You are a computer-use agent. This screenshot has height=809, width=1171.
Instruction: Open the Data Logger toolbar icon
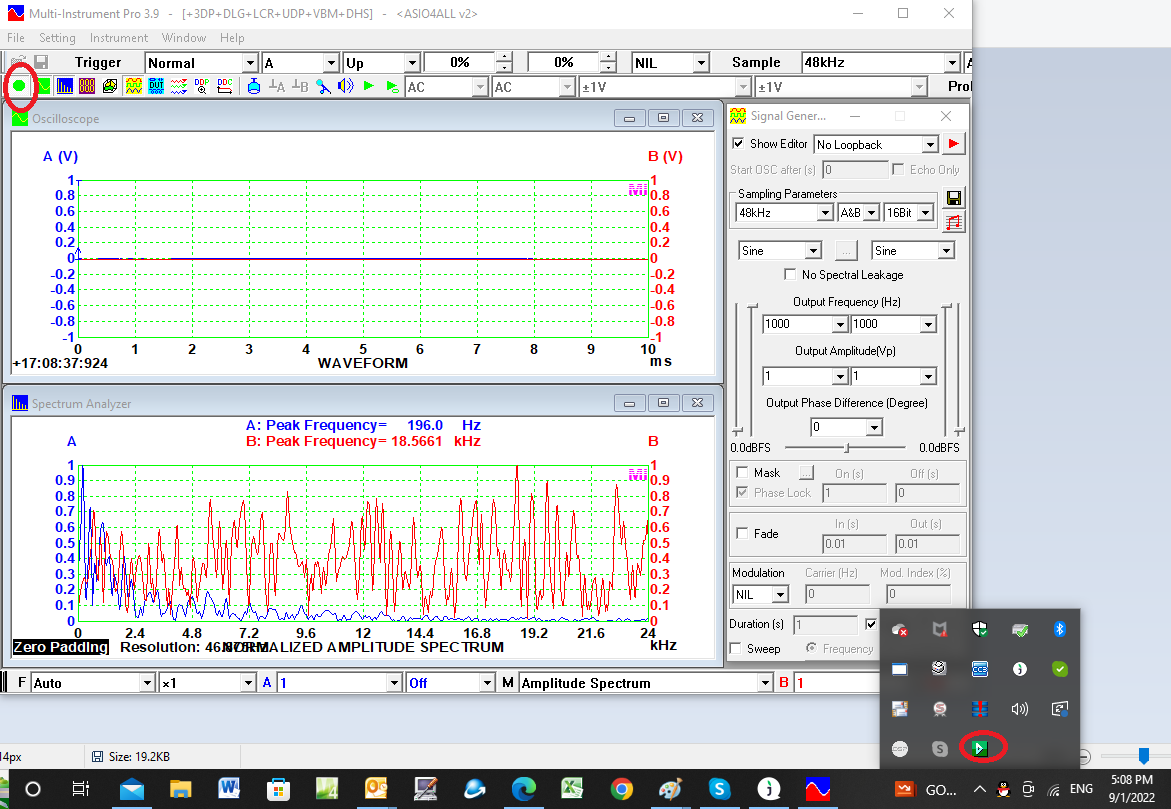click(x=178, y=86)
